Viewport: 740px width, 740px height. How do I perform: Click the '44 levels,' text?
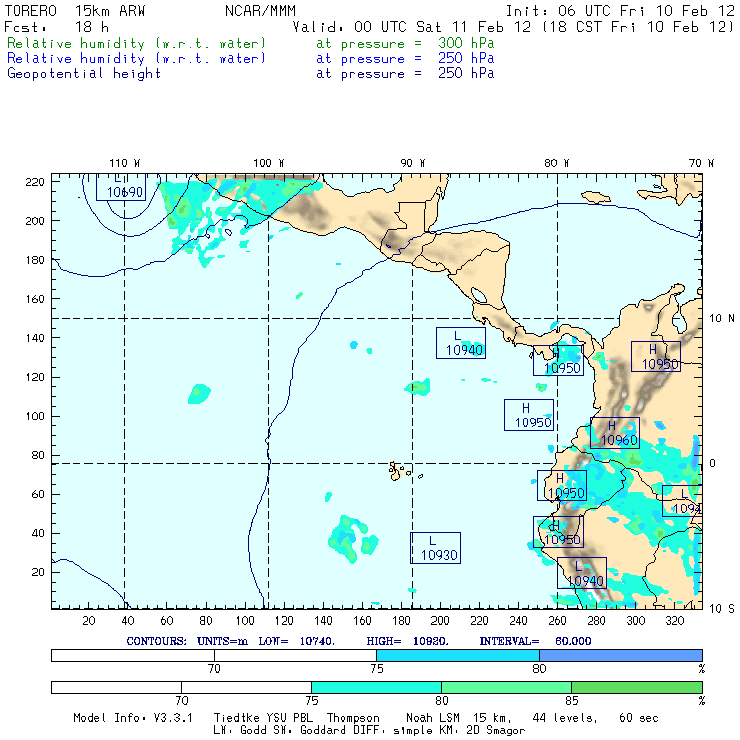point(565,718)
